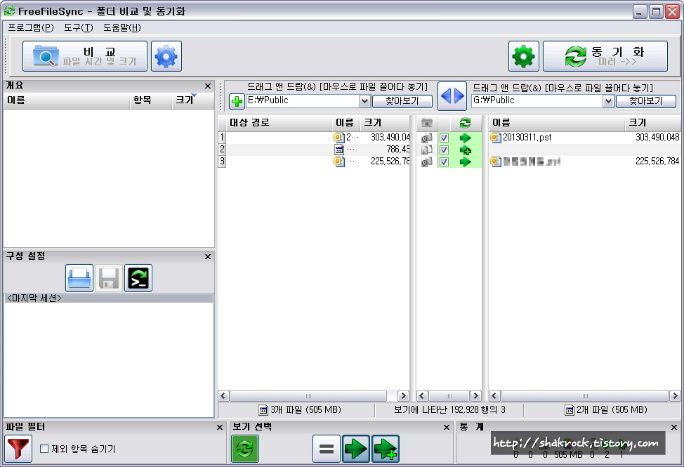Viewport: 684px width, 467px height.
Task: Toggle sync preview view green button
Action: point(245,449)
